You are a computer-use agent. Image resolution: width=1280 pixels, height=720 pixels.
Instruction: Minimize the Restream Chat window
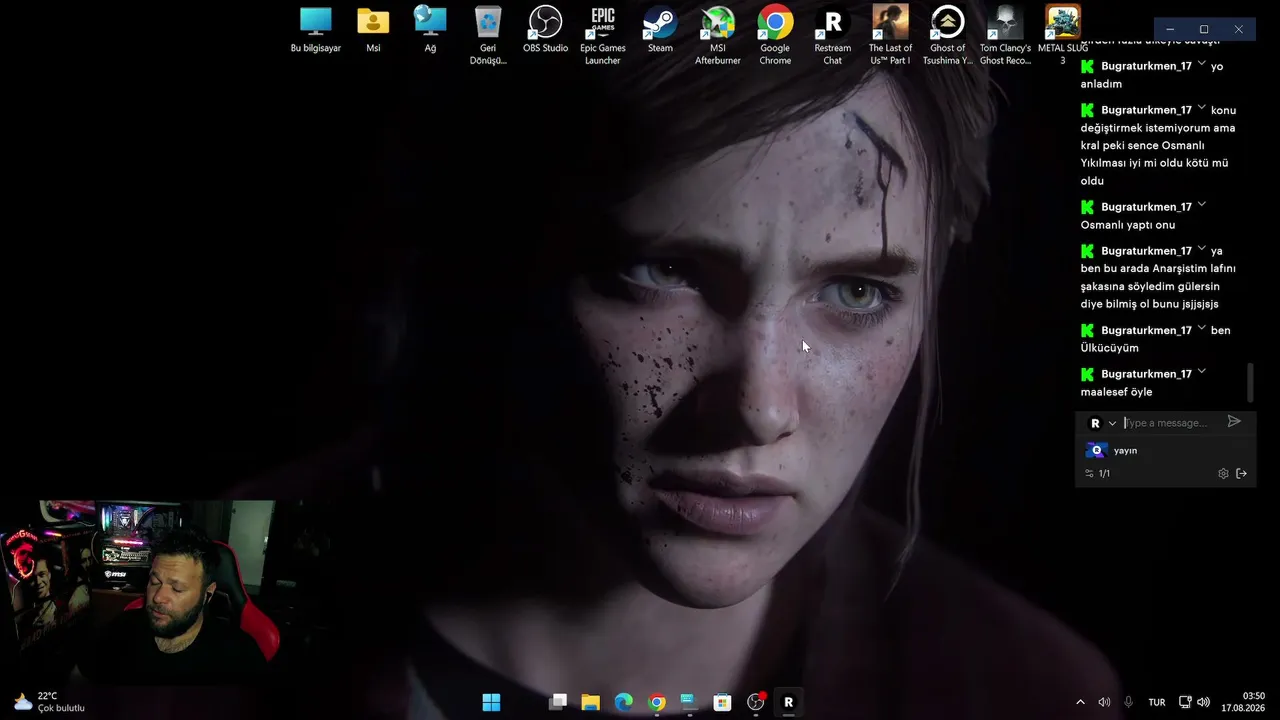pos(1170,30)
